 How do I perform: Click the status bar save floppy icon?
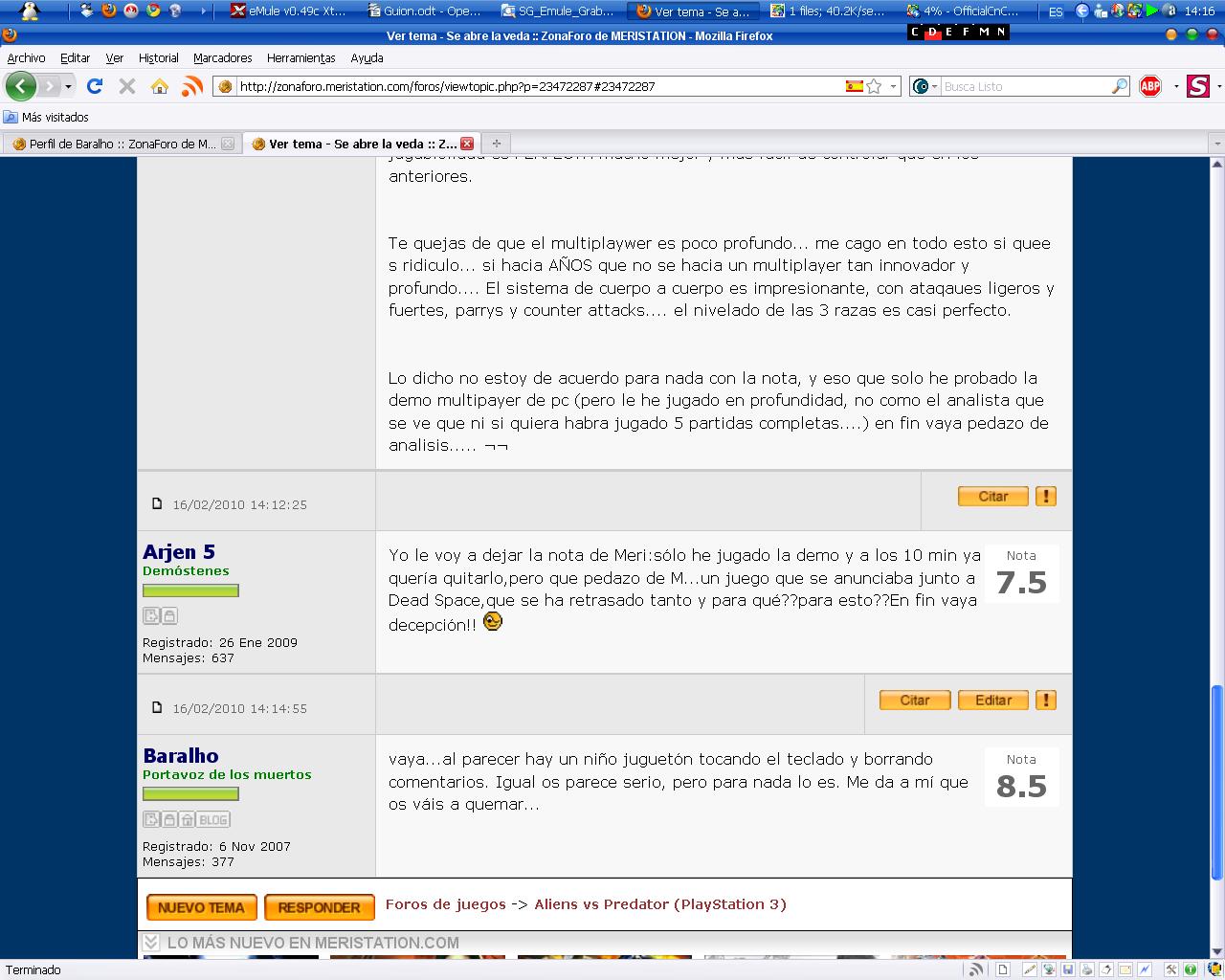1068,969
